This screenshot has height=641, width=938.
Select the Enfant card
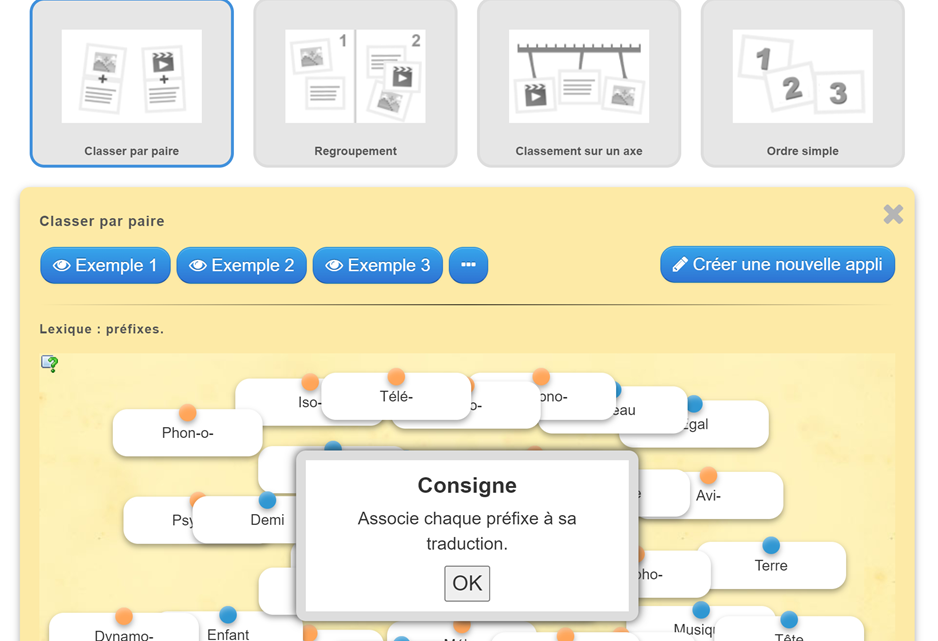pyautogui.click(x=228, y=628)
